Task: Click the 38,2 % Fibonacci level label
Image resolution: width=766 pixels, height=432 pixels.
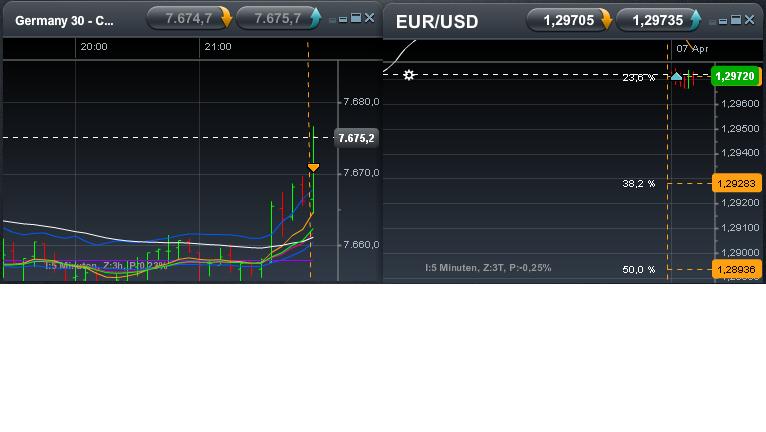Action: pos(638,184)
